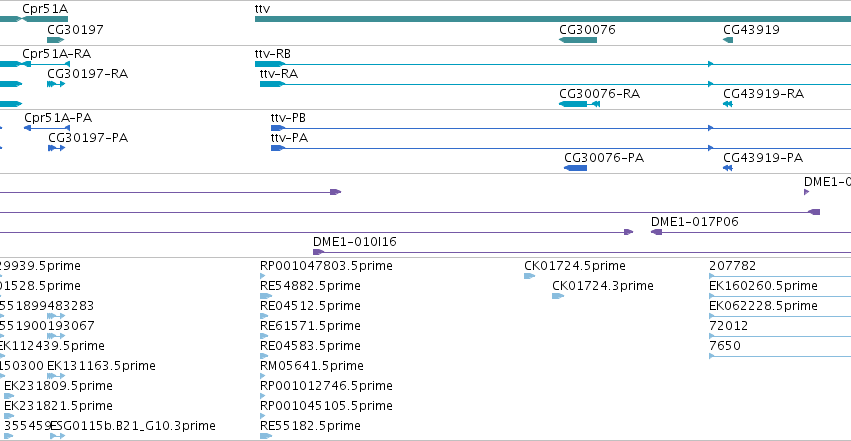
Task: Click the CK01724.3prime EST marker
Action: point(557,296)
